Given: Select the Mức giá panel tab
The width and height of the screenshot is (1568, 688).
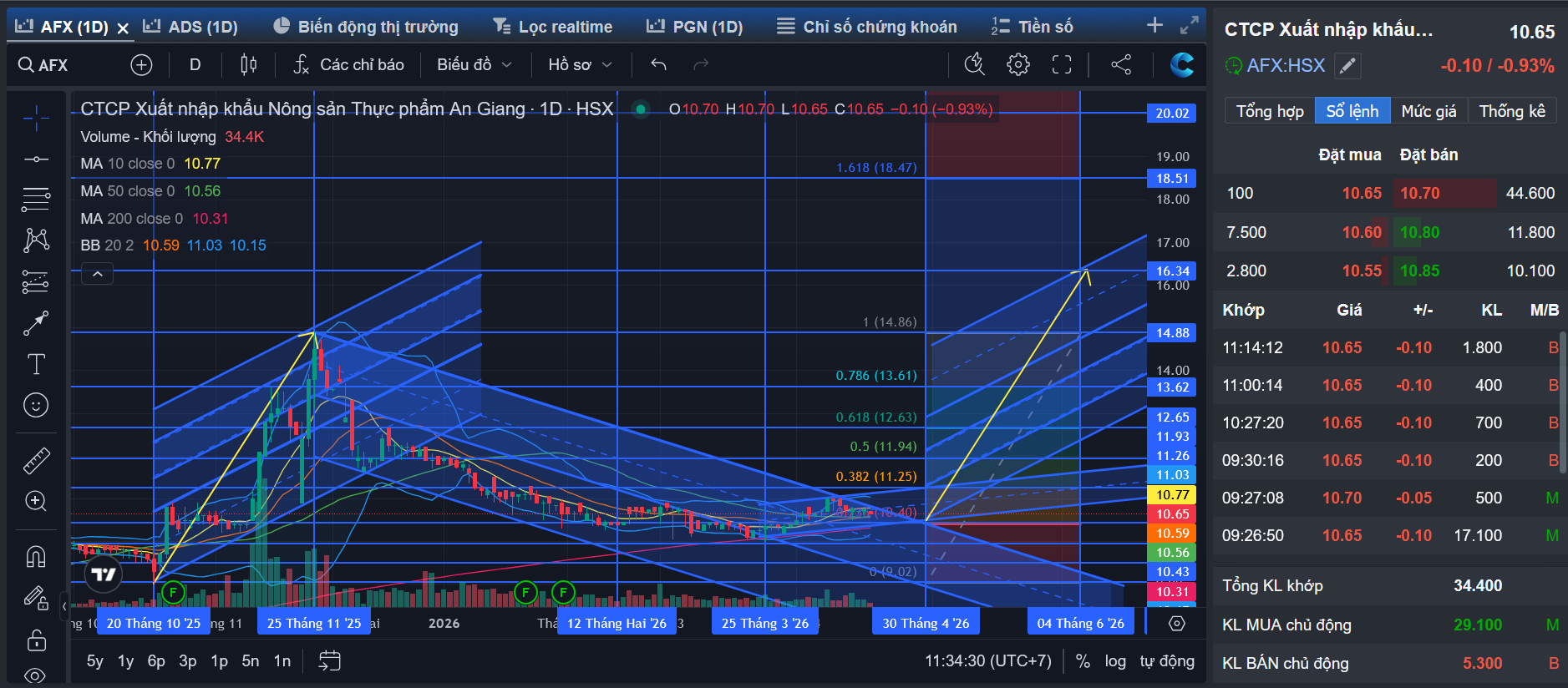Looking at the screenshot, I should point(1428,111).
